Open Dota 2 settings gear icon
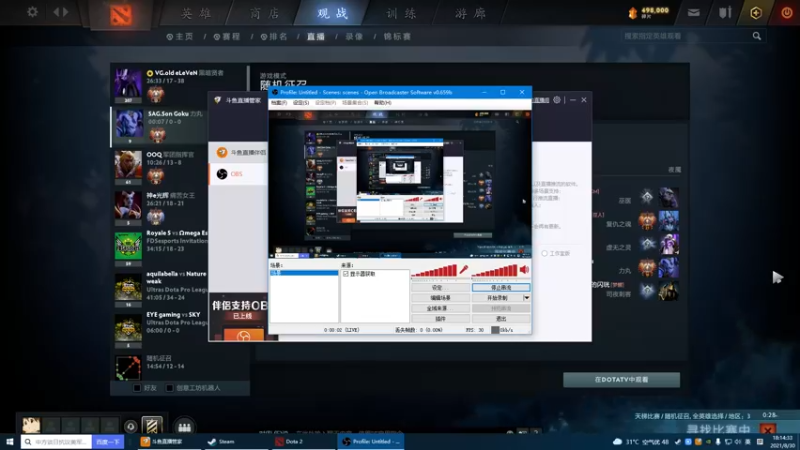This screenshot has width=800, height=450. (32, 12)
